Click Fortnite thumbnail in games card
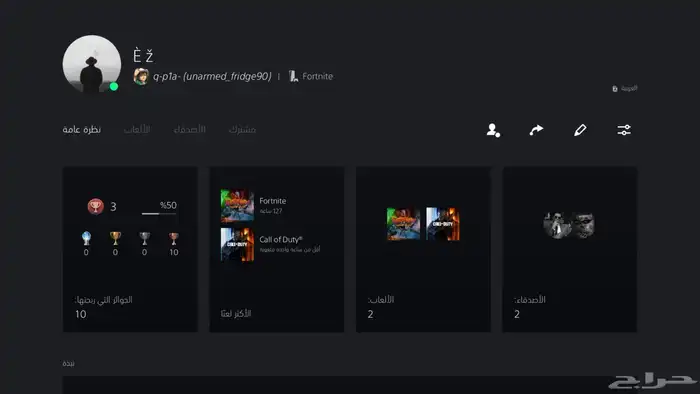700x394 pixels. [x=403, y=224]
